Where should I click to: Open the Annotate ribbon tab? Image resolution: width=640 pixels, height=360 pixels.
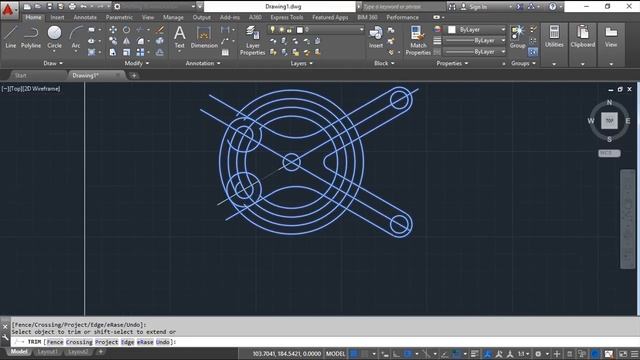85,18
